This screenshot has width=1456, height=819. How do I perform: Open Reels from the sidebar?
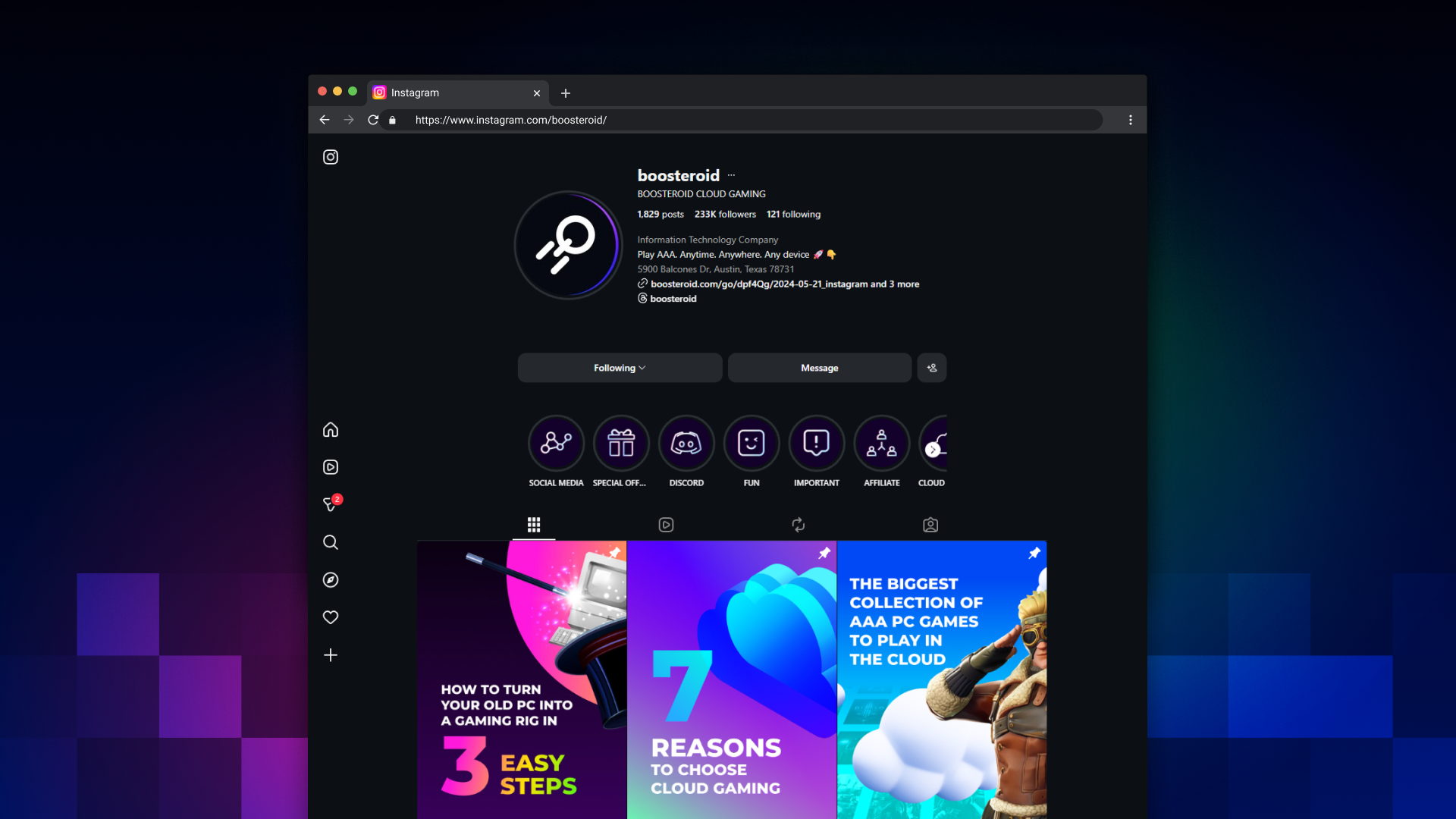331,467
